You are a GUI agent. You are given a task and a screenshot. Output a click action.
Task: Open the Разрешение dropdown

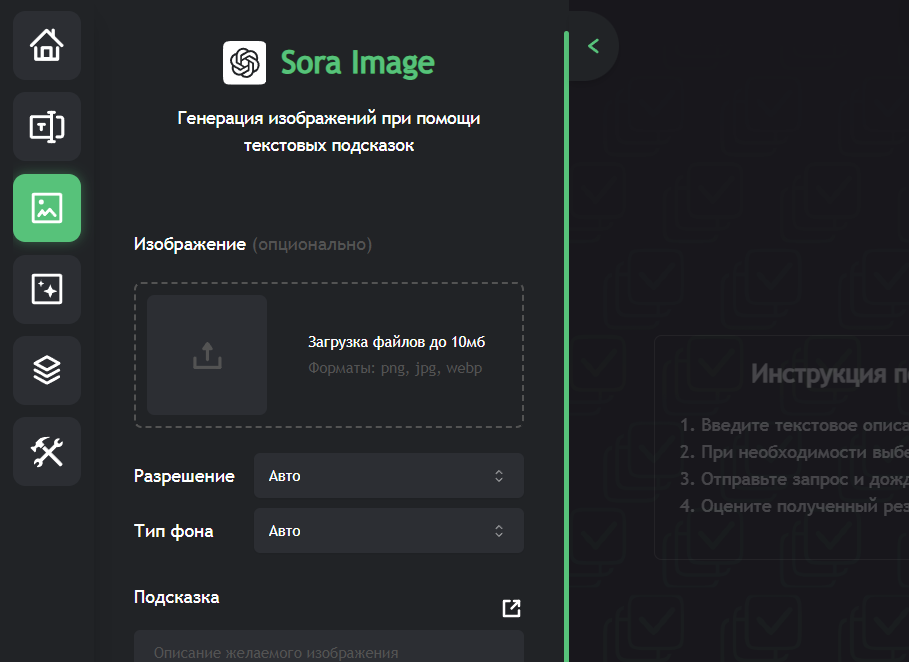389,476
